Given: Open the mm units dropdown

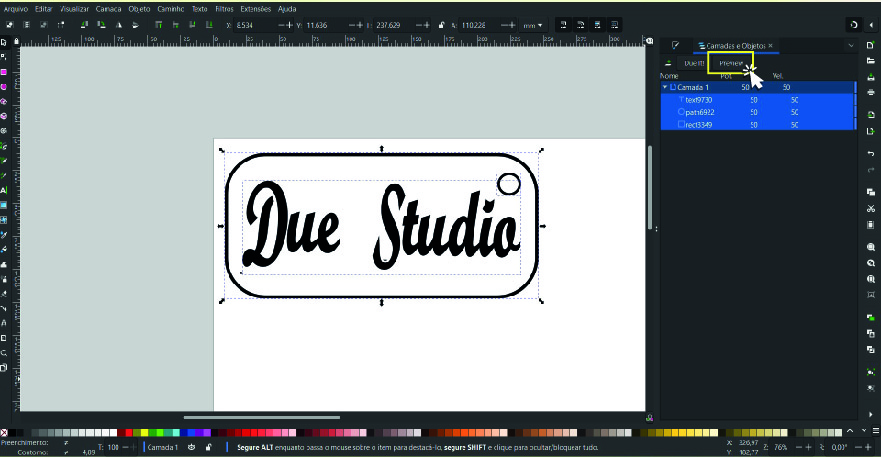Looking at the screenshot, I should point(529,24).
